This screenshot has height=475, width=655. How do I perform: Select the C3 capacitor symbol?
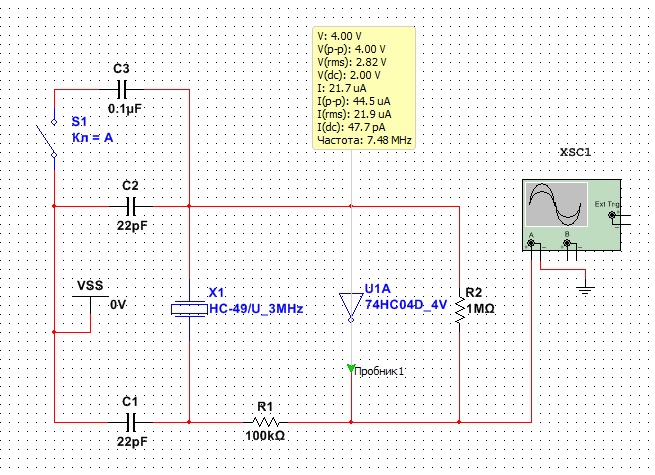122,89
